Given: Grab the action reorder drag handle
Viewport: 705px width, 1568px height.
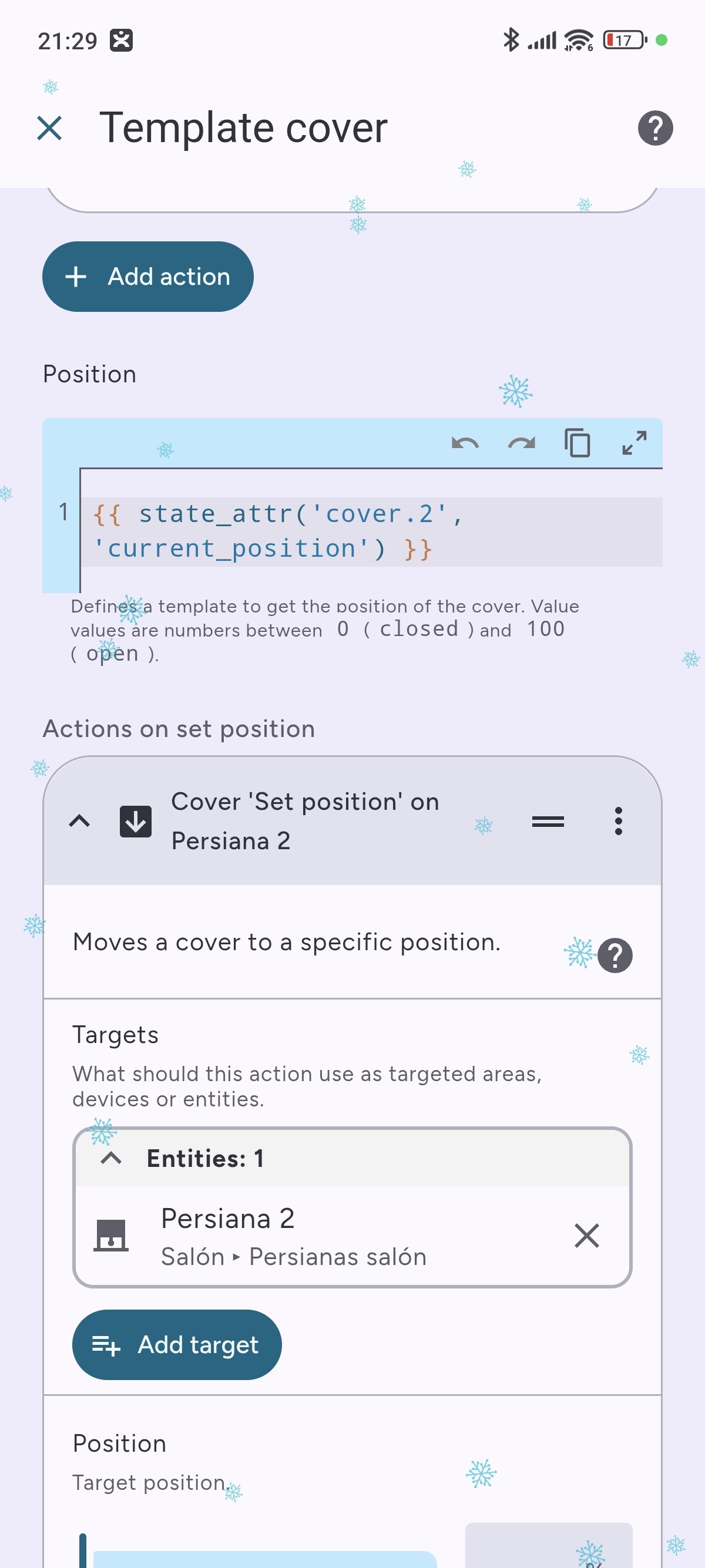Looking at the screenshot, I should coord(548,821).
